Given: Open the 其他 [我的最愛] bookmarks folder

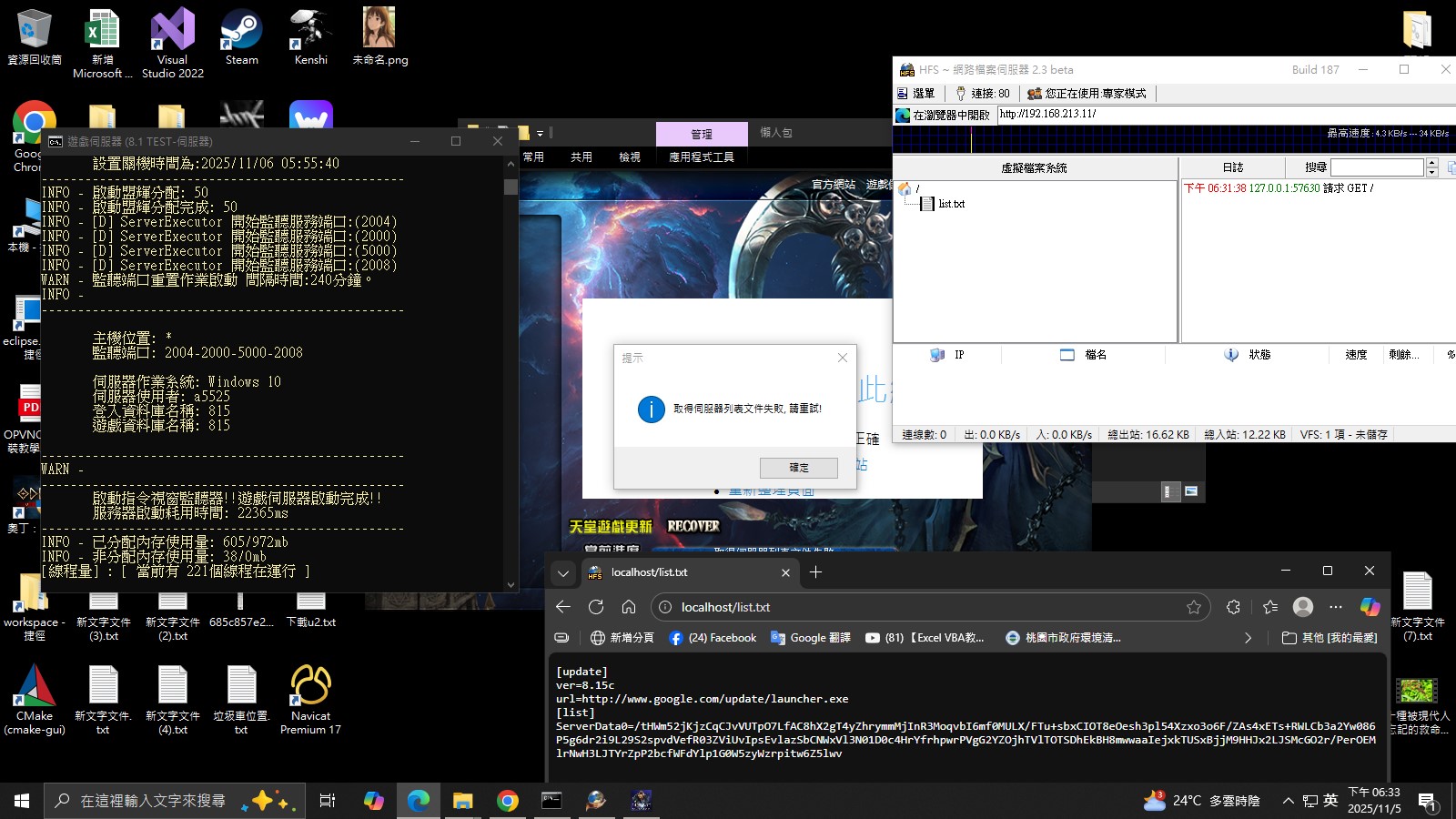Looking at the screenshot, I should [x=1330, y=638].
